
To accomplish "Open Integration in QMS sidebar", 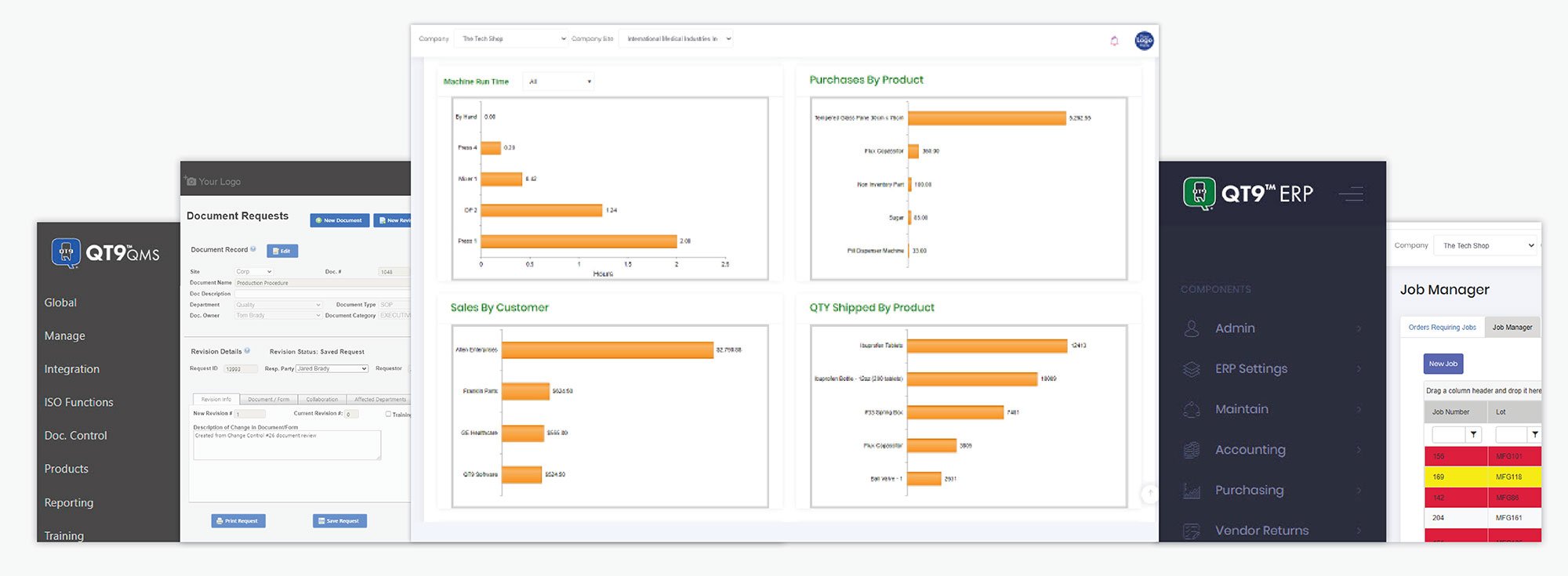I will pyautogui.click(x=71, y=369).
